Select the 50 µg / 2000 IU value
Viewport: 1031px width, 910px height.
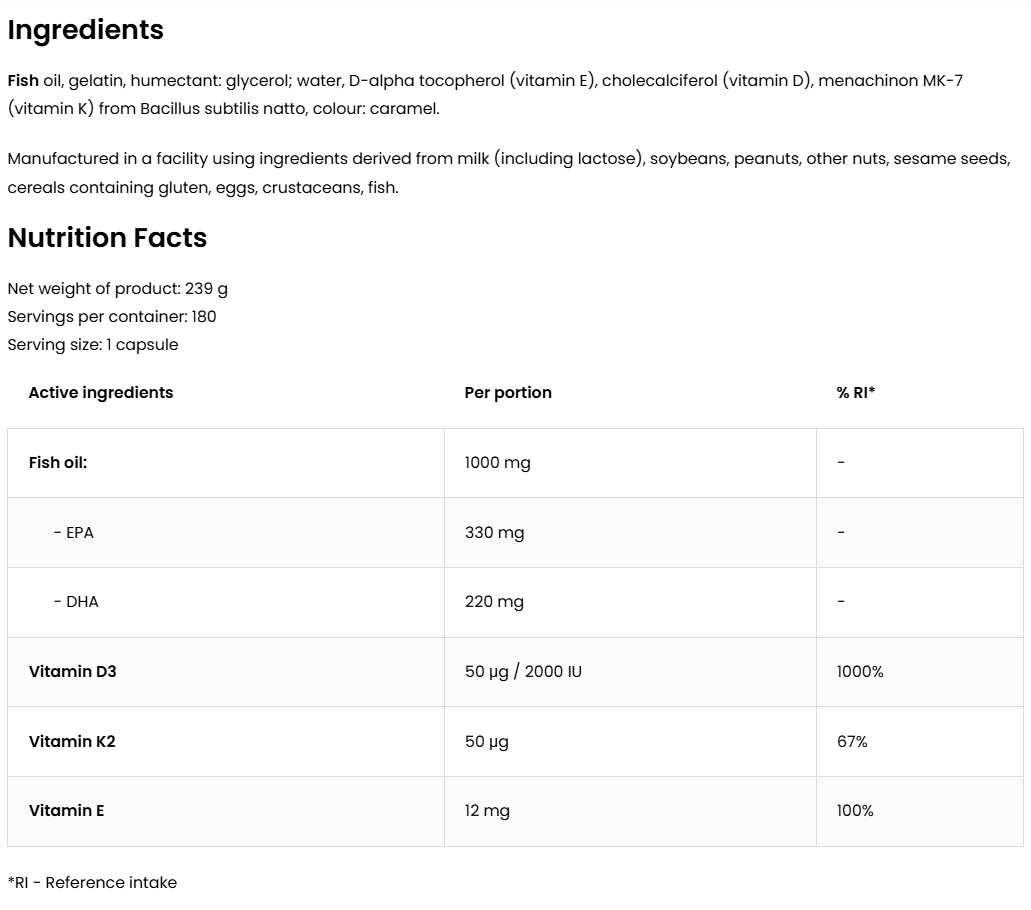coord(523,672)
